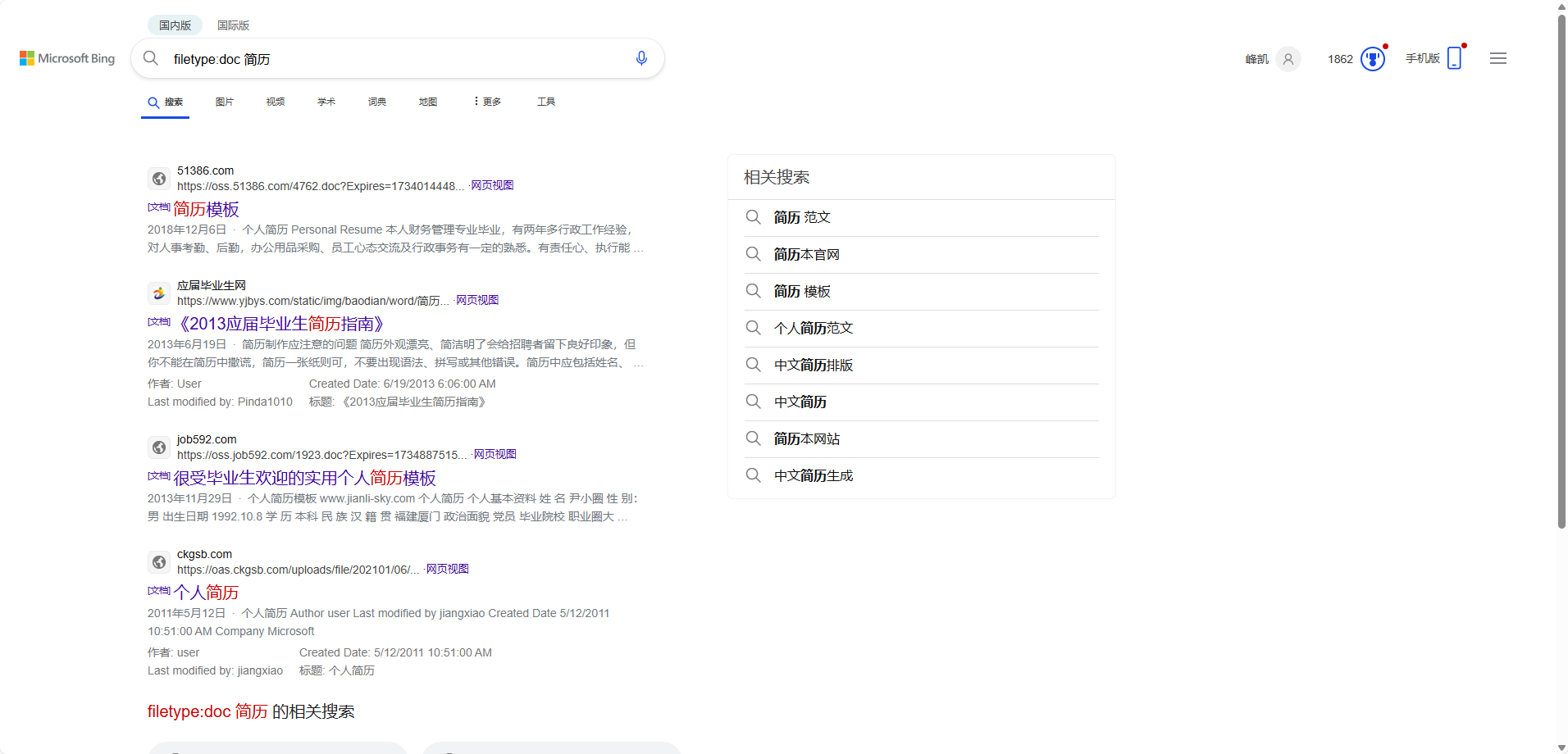Image resolution: width=1568 pixels, height=754 pixels.
Task: Switch to the 词典 tab
Action: pos(377,102)
